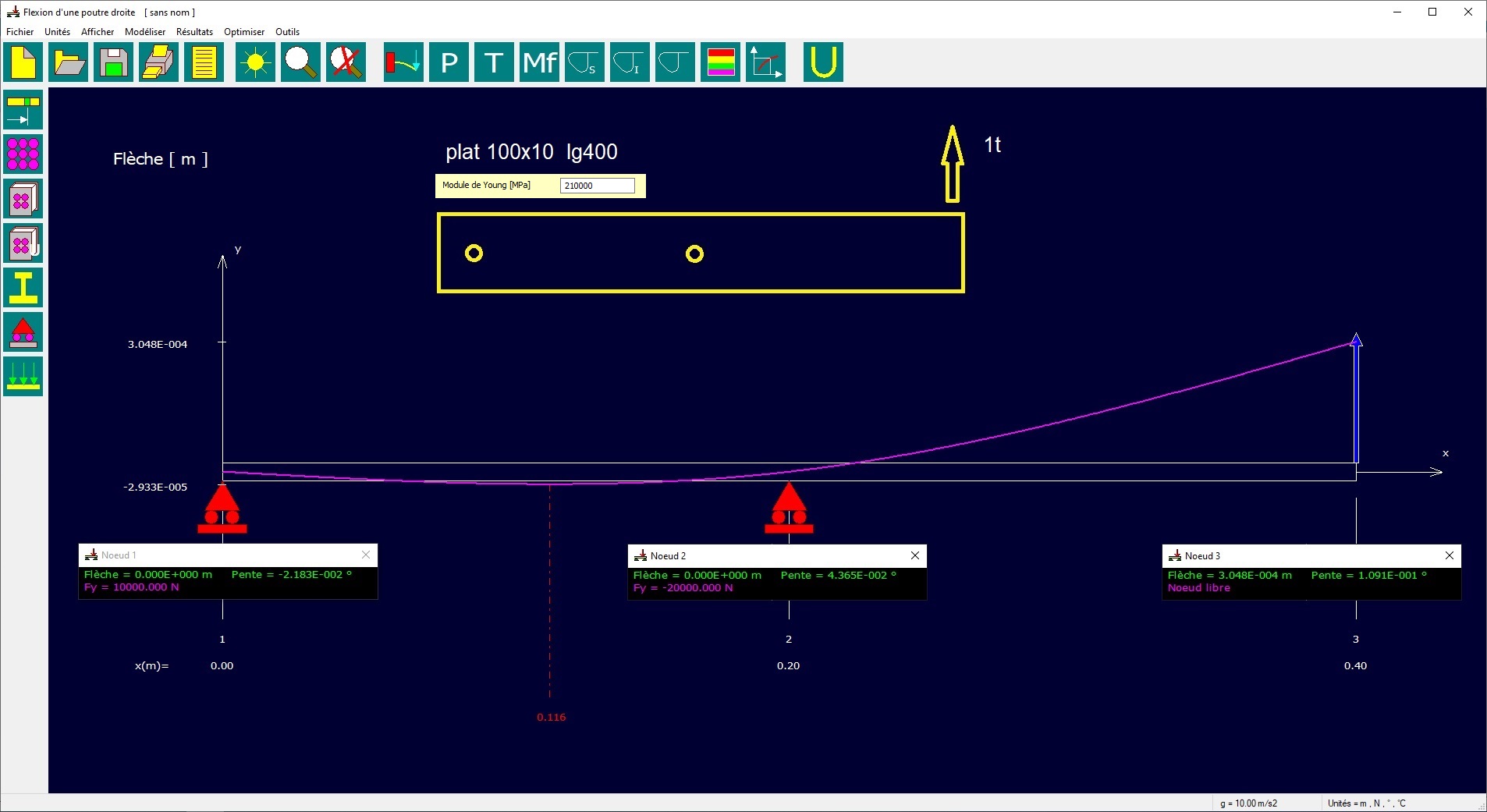Click "Pente = -2.183E-002 °" in Noeud 1

coord(292,575)
